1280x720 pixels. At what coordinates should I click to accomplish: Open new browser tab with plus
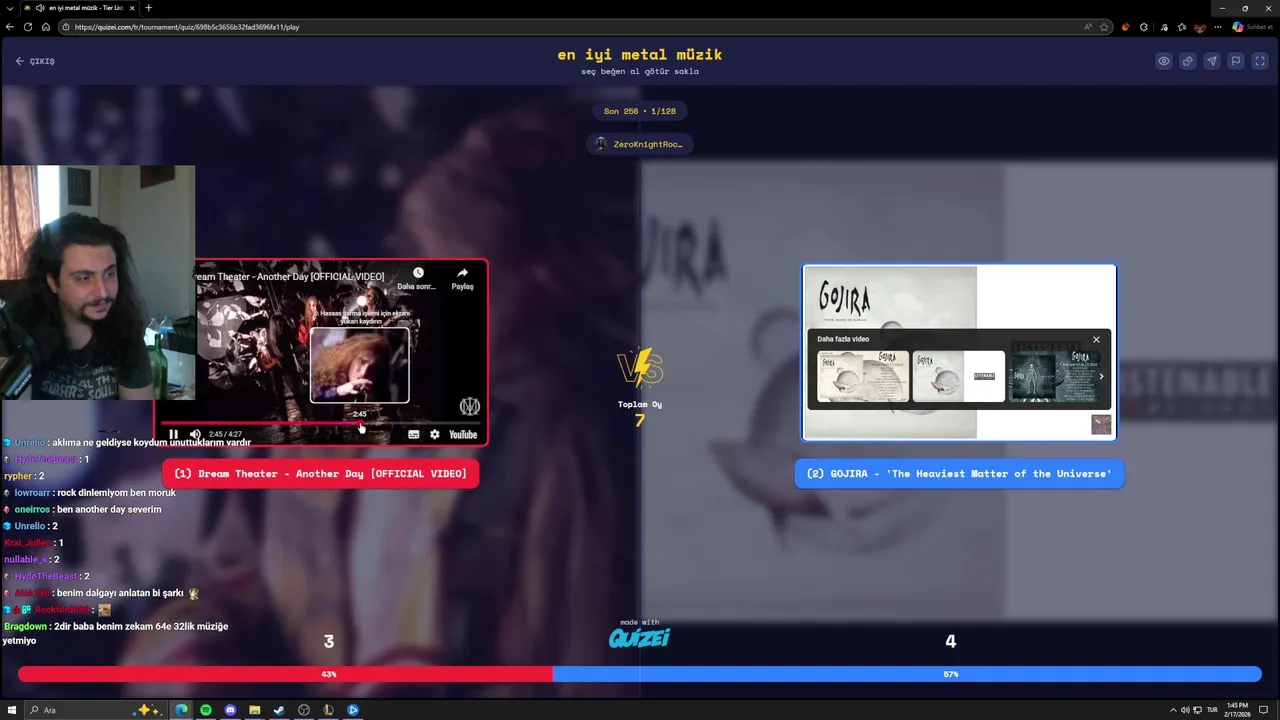coord(149,8)
